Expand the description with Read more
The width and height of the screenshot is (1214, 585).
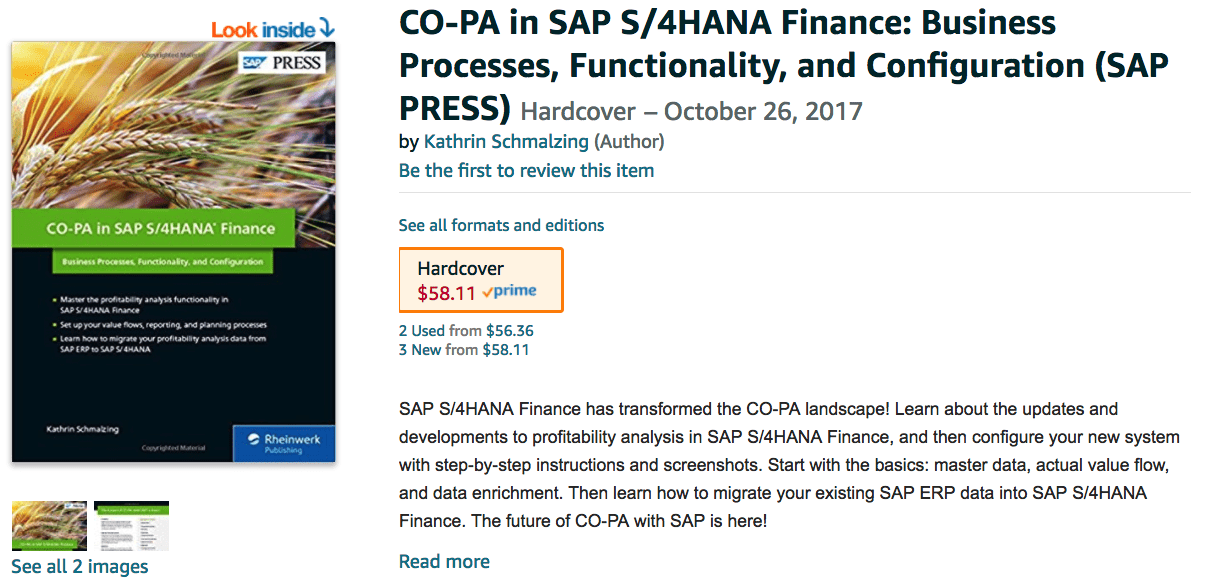point(444,562)
